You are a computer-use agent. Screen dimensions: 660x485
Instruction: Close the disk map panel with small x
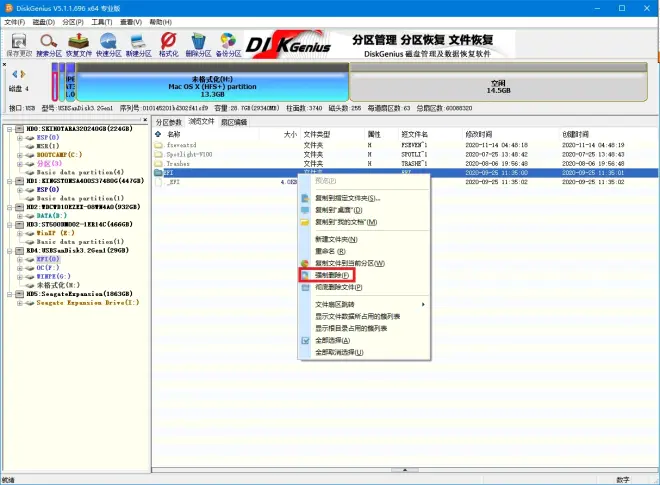(x=4, y=64)
